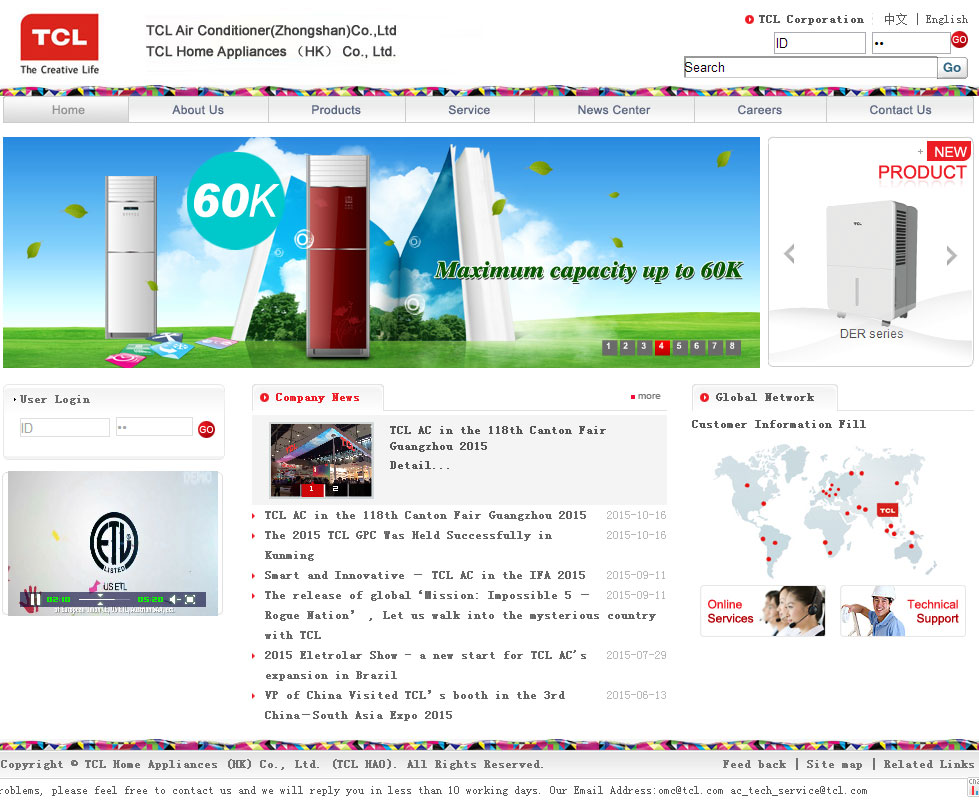Open the video in fullscreen

[190, 600]
